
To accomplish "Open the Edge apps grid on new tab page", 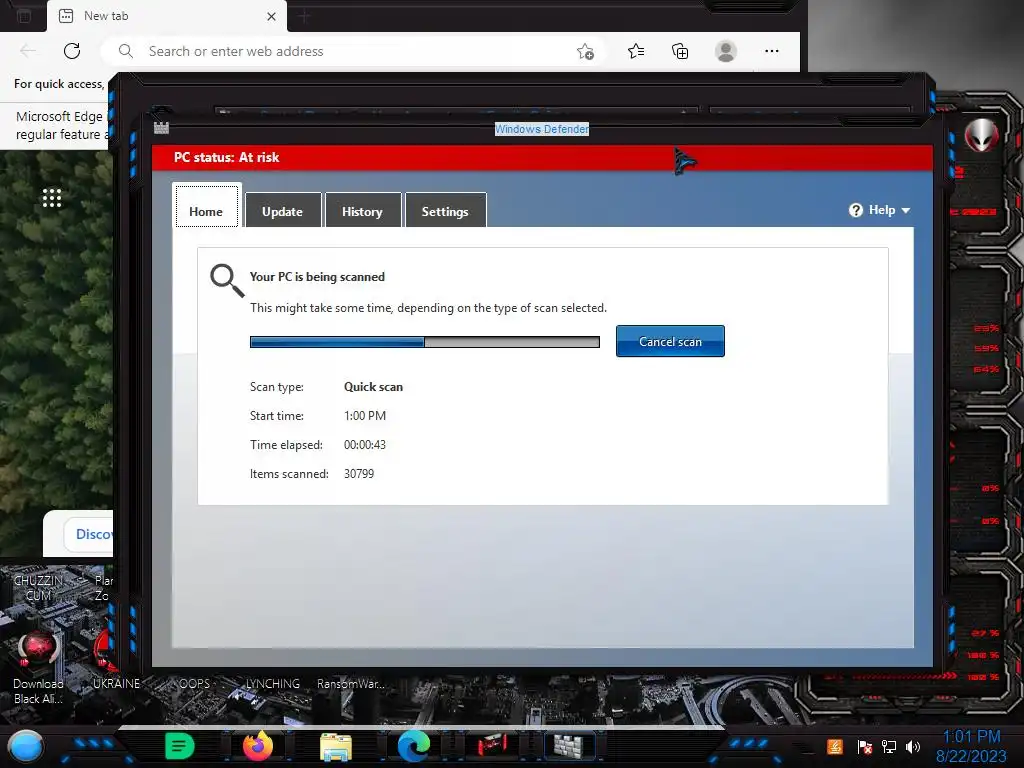I will pos(52,198).
